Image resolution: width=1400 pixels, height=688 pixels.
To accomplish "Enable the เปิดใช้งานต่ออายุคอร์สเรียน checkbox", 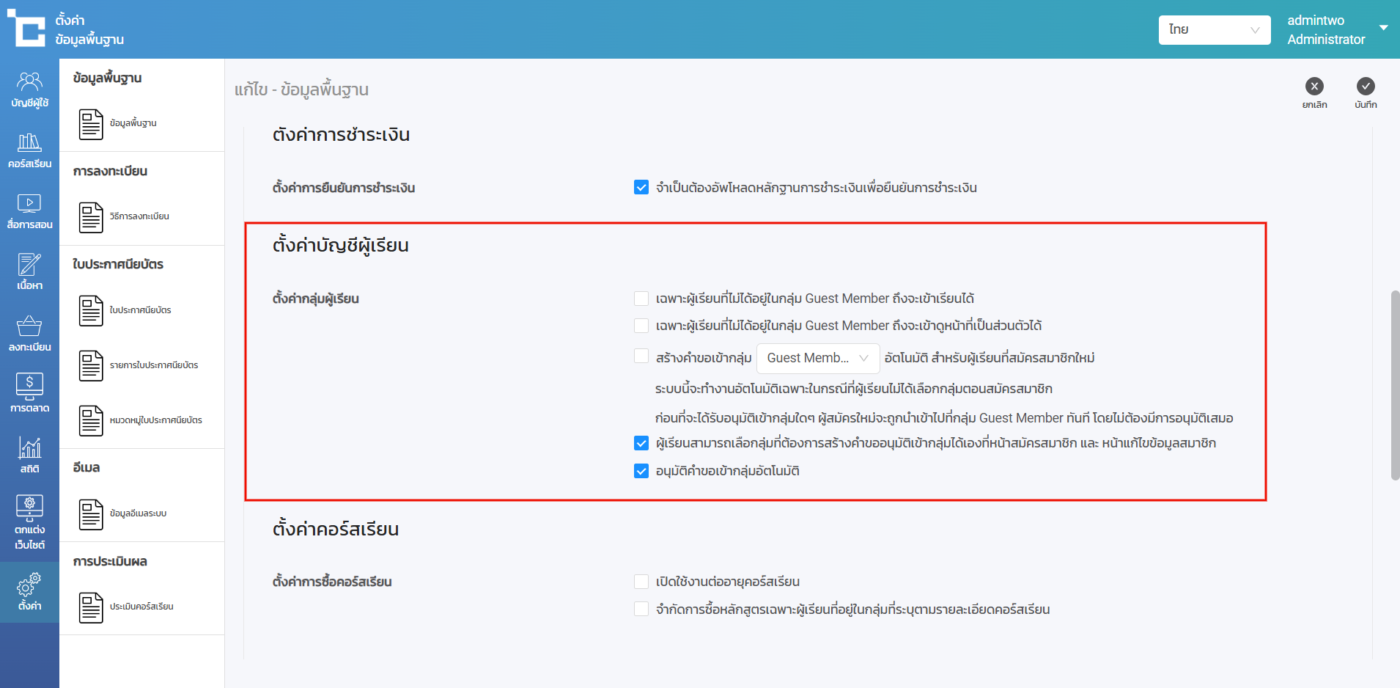I will click(x=642, y=582).
